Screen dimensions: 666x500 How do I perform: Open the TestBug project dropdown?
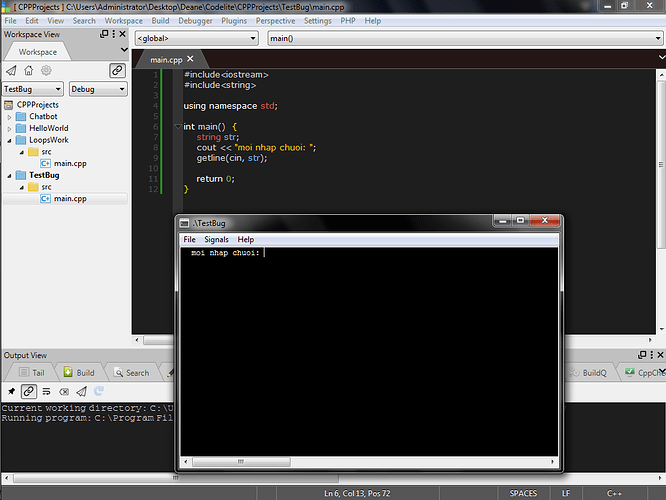(33, 89)
